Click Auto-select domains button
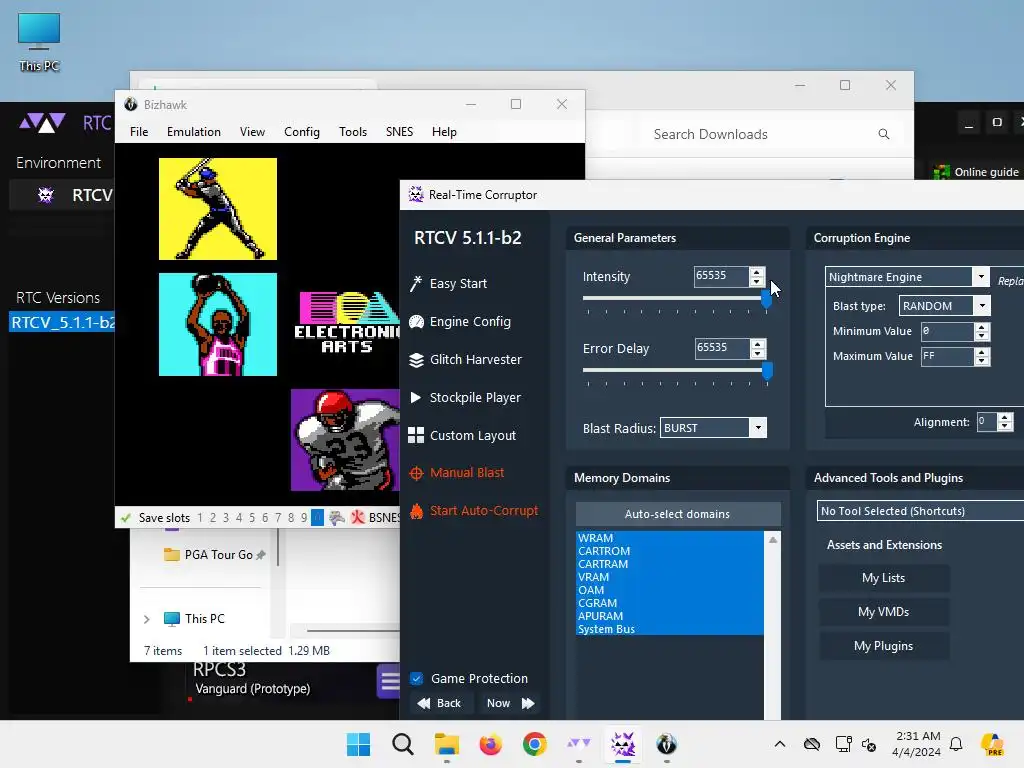Screen dimensions: 1024x768 pos(678,514)
